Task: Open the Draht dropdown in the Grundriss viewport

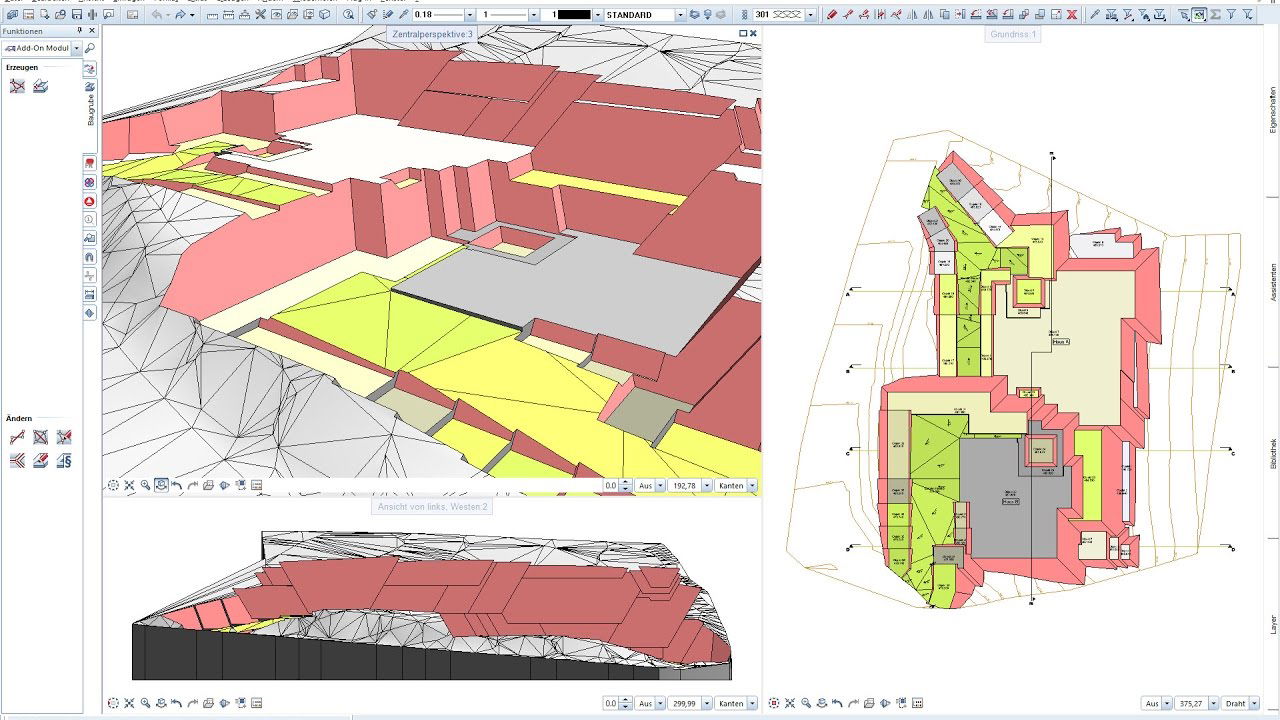Action: pyautogui.click(x=1256, y=703)
